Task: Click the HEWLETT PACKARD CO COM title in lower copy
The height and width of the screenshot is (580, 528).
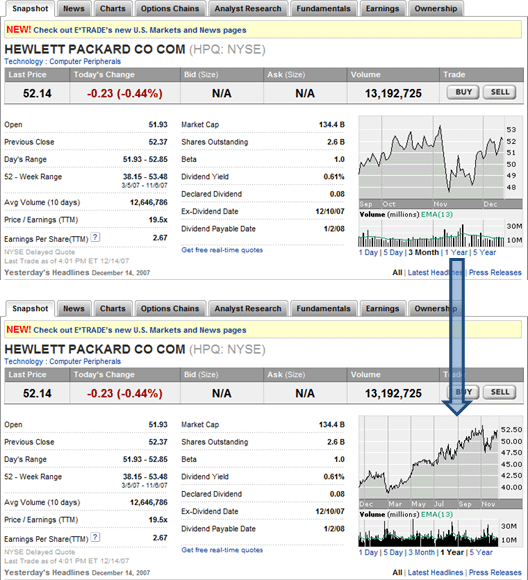Action: click(x=95, y=349)
